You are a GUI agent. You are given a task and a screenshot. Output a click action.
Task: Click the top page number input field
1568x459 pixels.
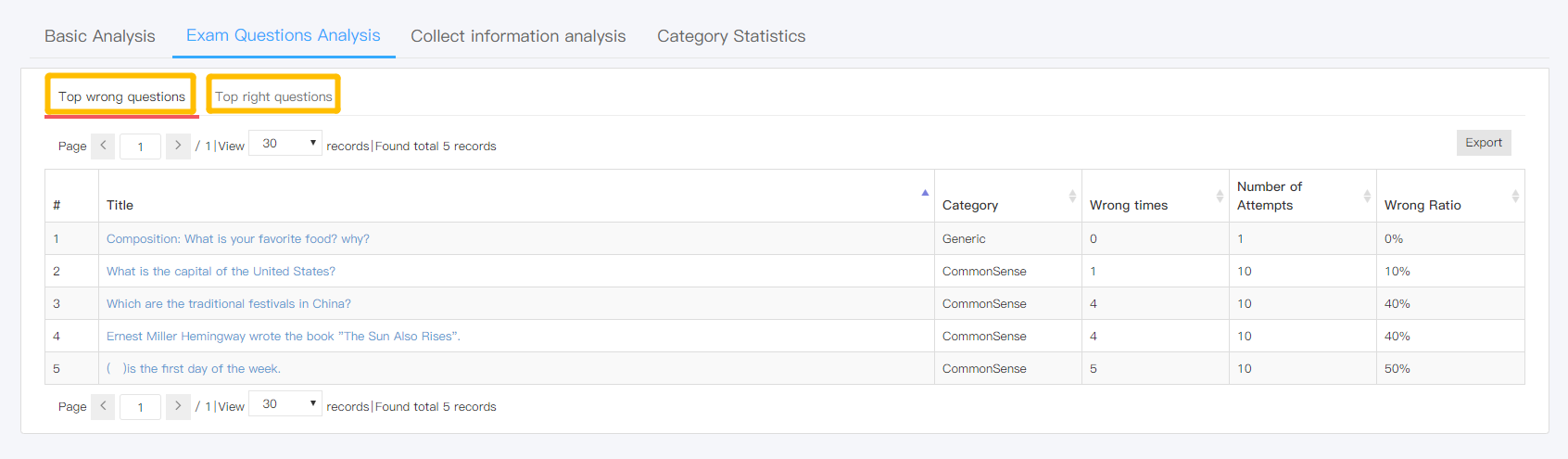click(140, 147)
